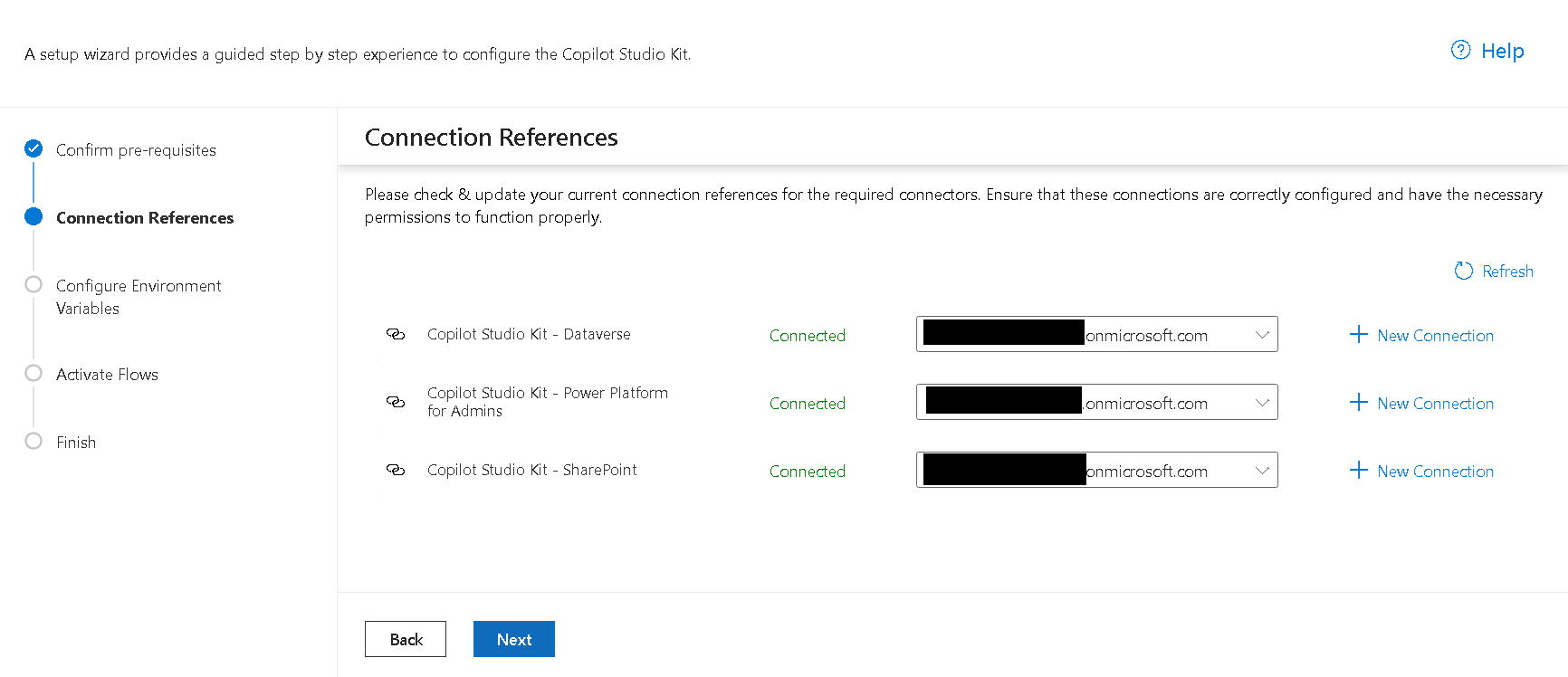
Task: Expand the Dataverse connection dropdown chevron
Action: pos(1262,335)
